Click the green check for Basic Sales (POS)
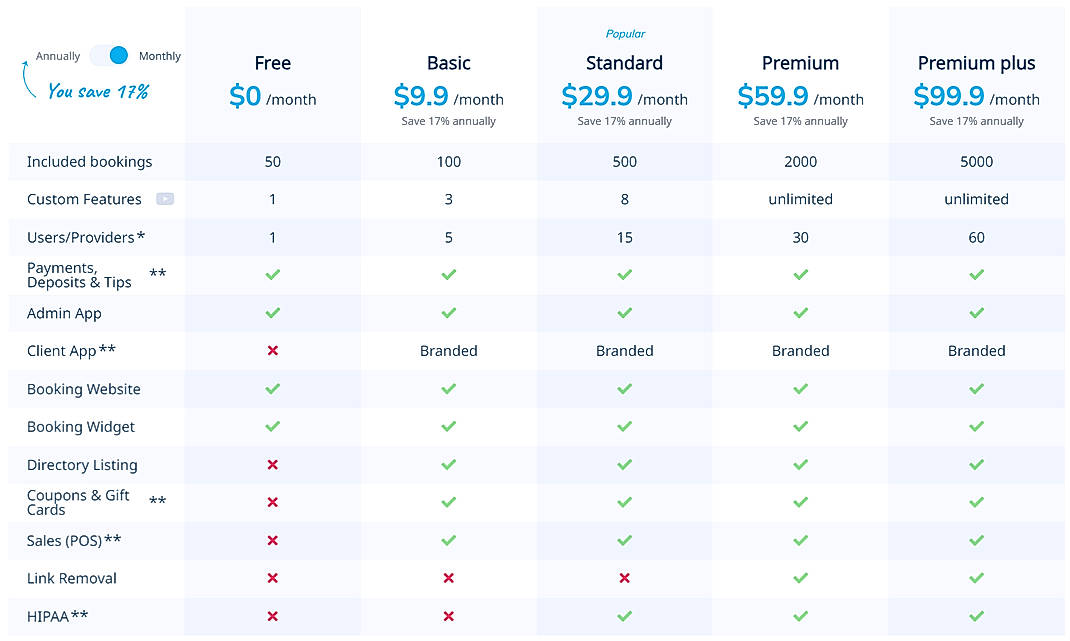This screenshot has width=1070, height=641. click(448, 541)
